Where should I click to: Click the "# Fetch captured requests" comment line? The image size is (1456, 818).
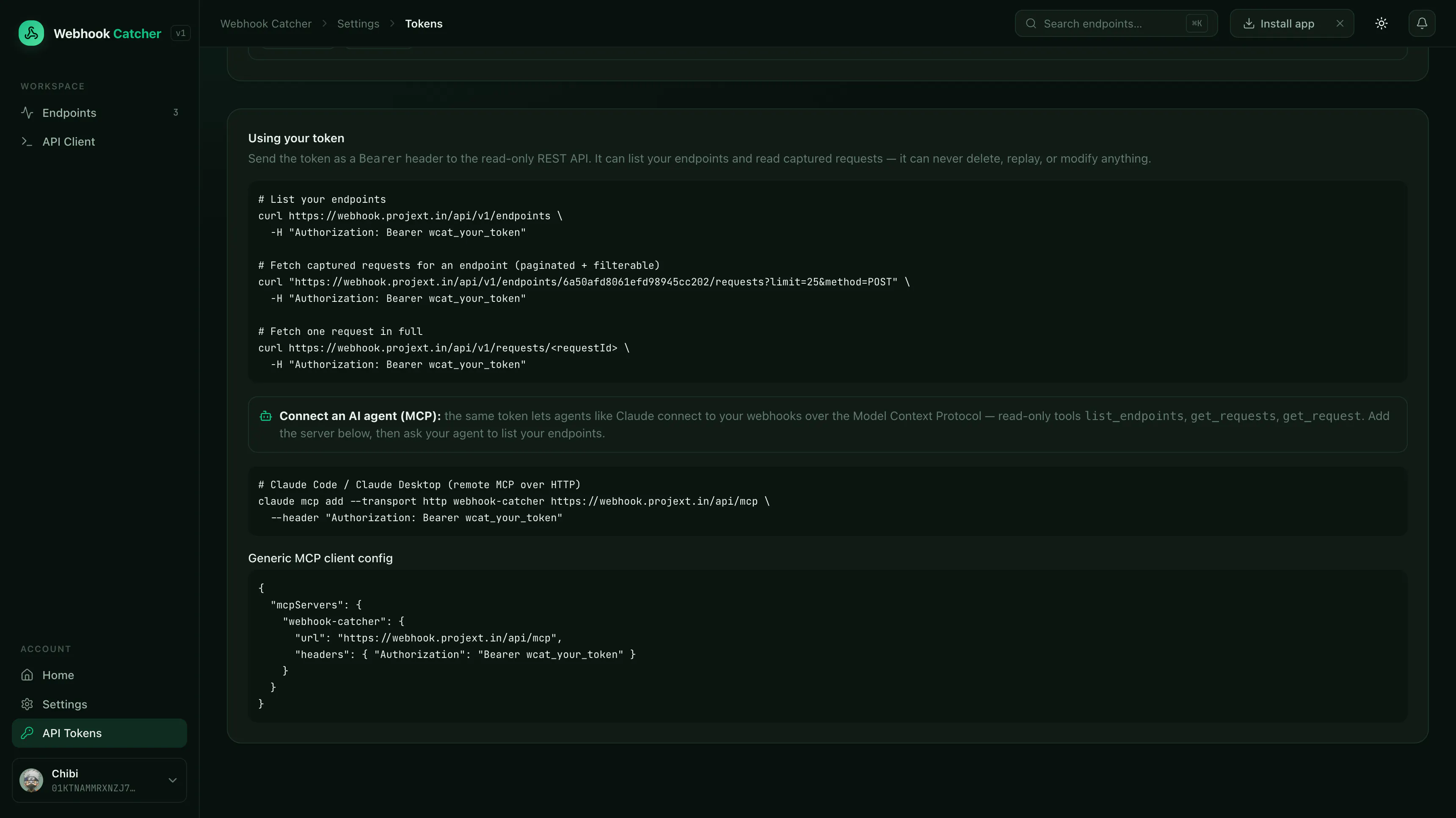(x=458, y=265)
